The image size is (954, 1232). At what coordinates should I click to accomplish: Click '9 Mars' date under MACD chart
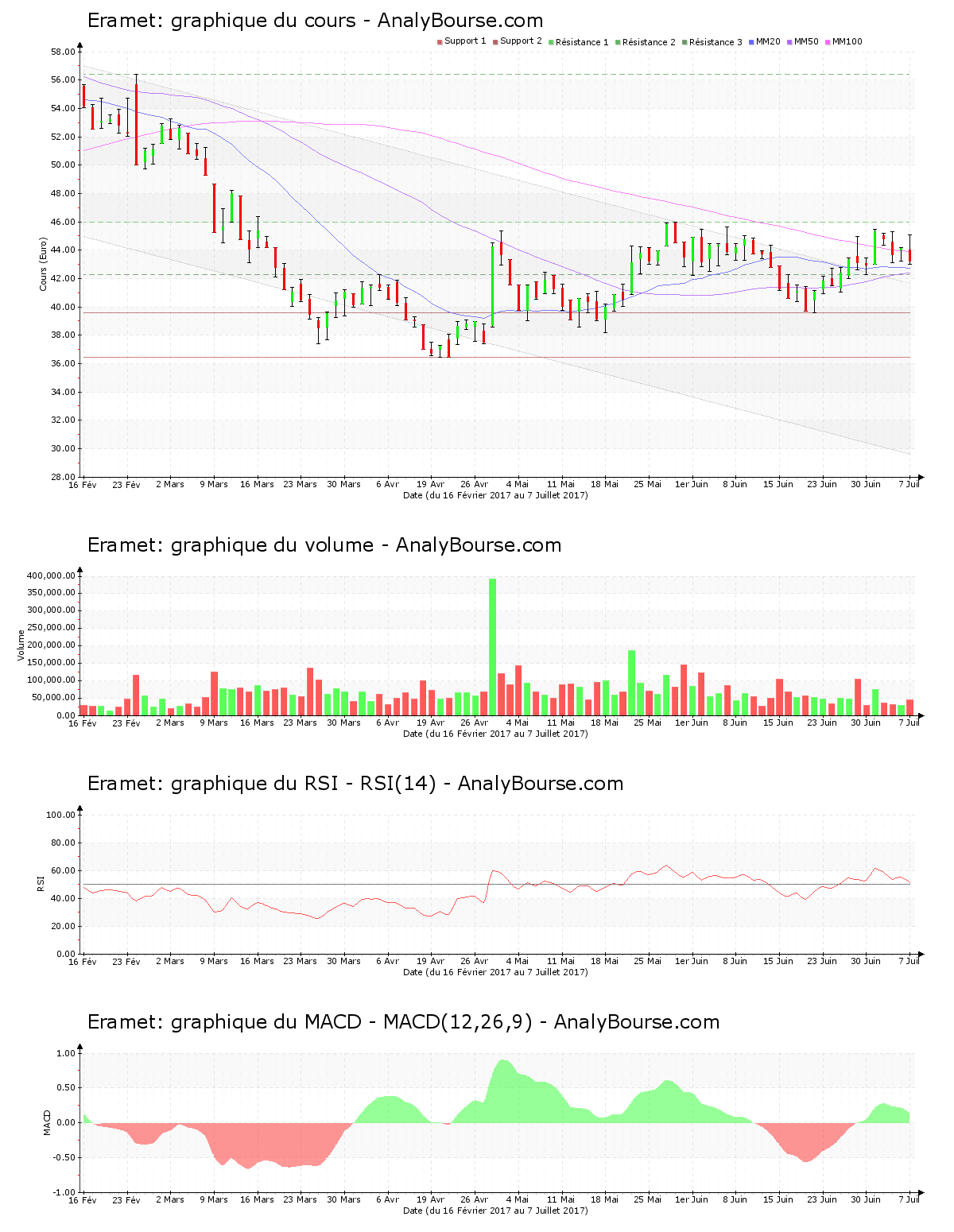(x=213, y=1199)
